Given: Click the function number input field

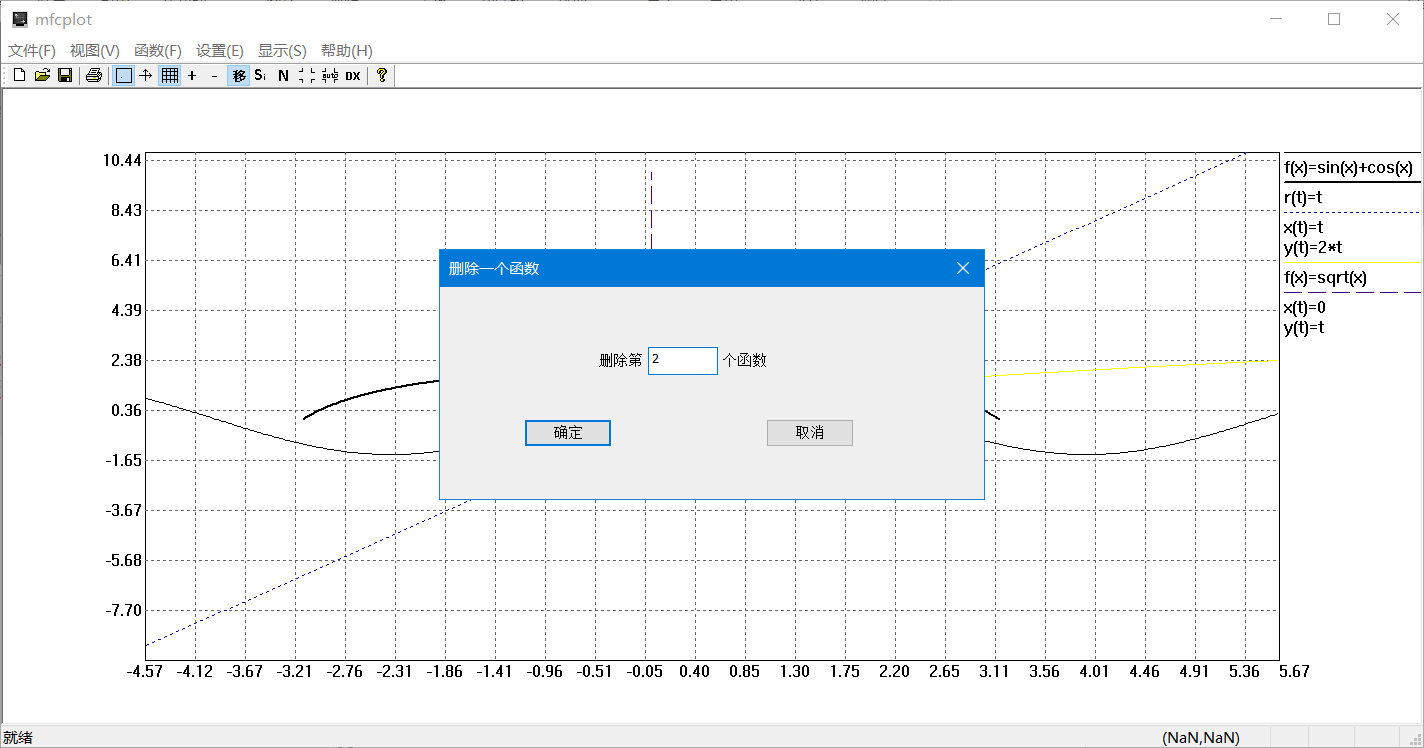Looking at the screenshot, I should point(683,361).
